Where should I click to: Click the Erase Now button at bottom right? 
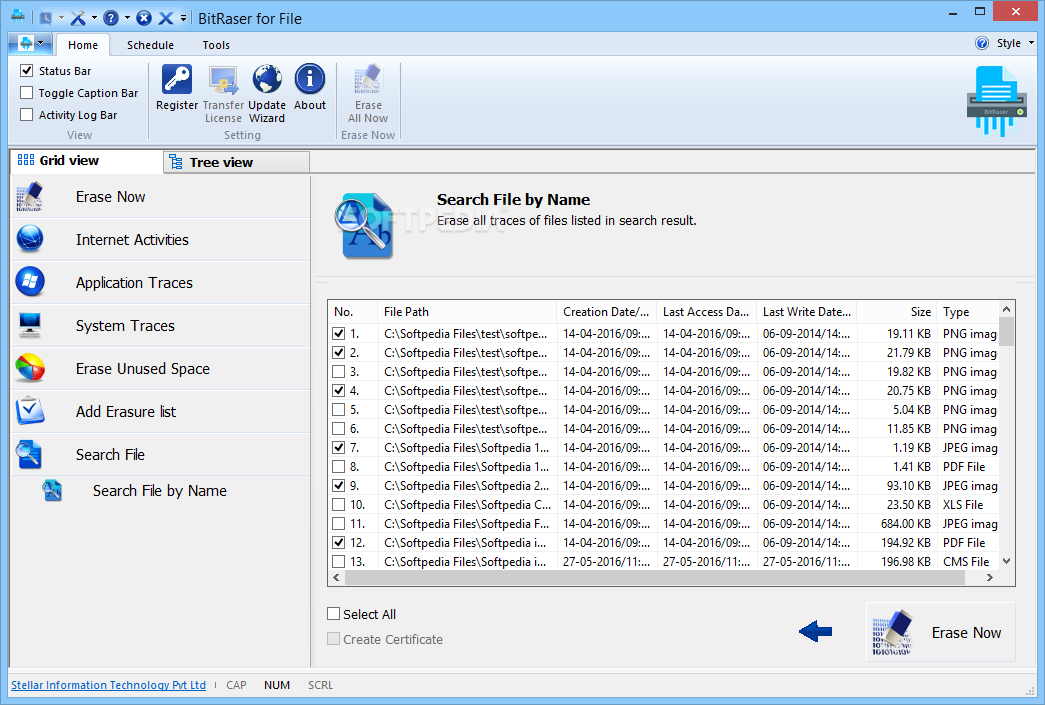coord(940,632)
